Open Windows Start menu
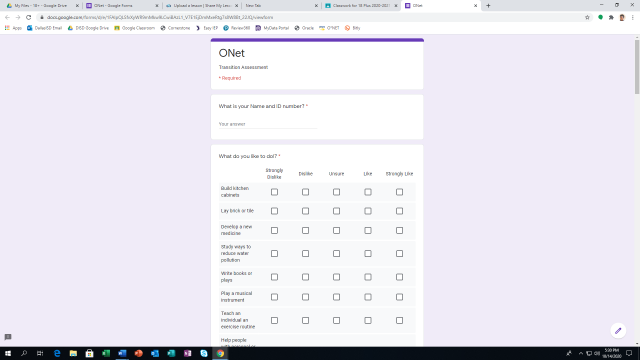The width and height of the screenshot is (640, 360). [8, 353]
